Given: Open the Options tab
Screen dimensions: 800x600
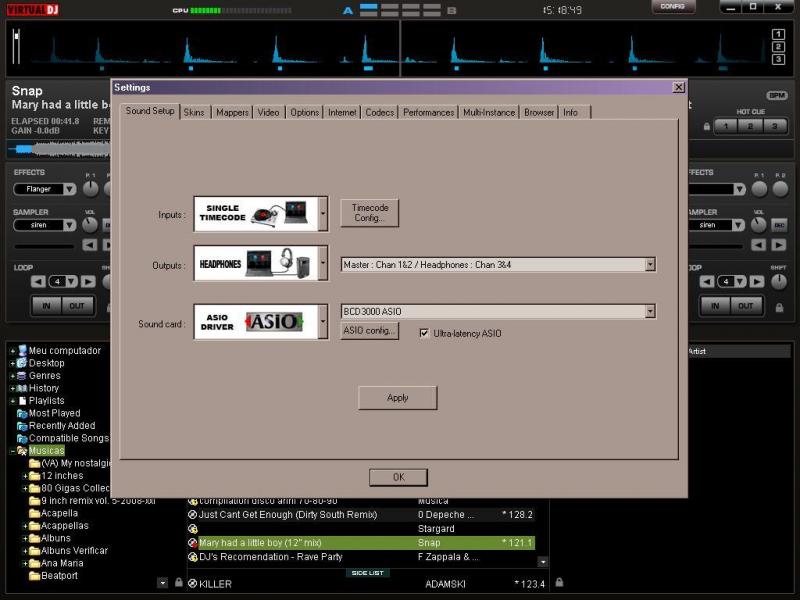Looking at the screenshot, I should tap(305, 112).
